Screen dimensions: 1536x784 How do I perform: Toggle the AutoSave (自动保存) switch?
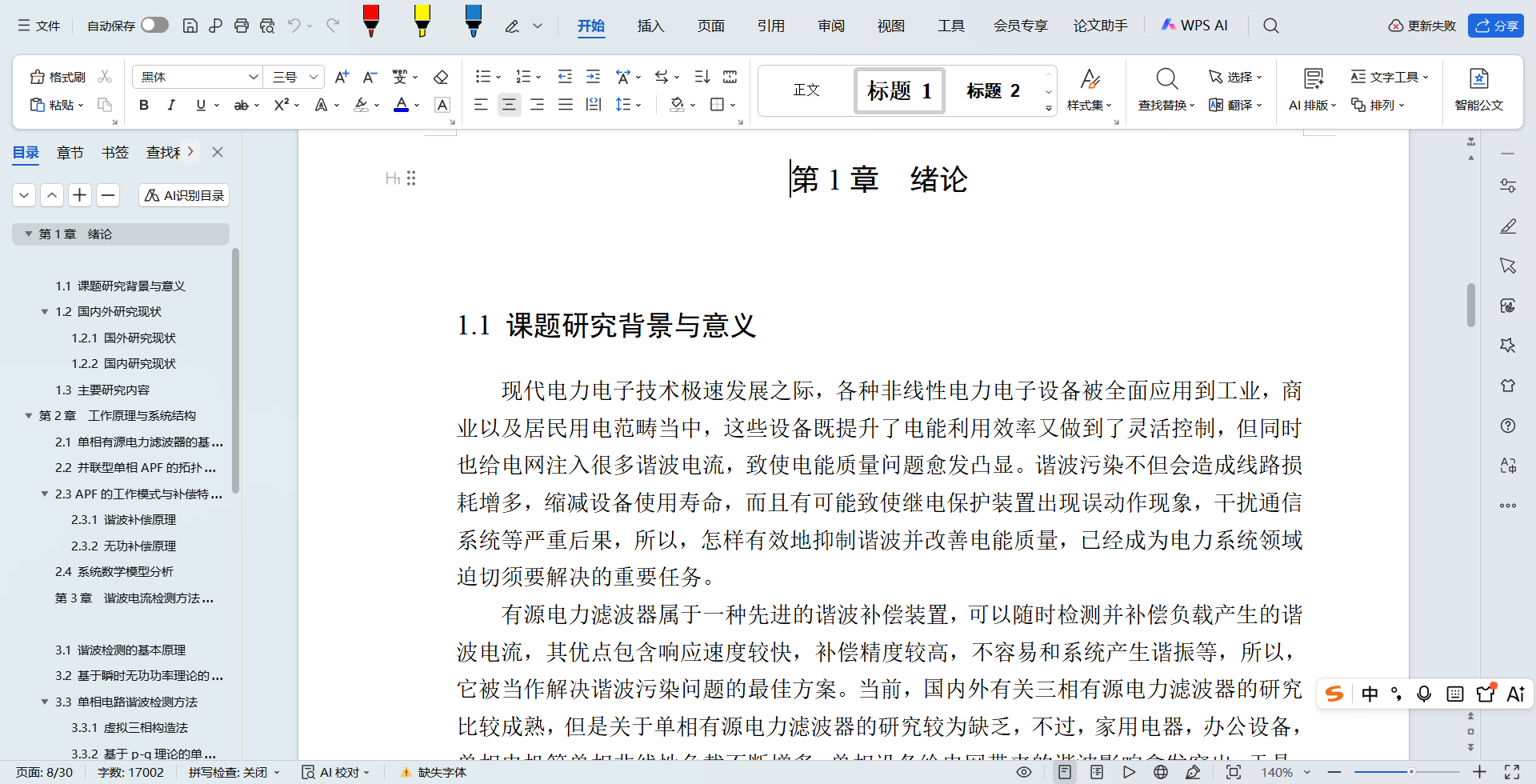click(154, 26)
